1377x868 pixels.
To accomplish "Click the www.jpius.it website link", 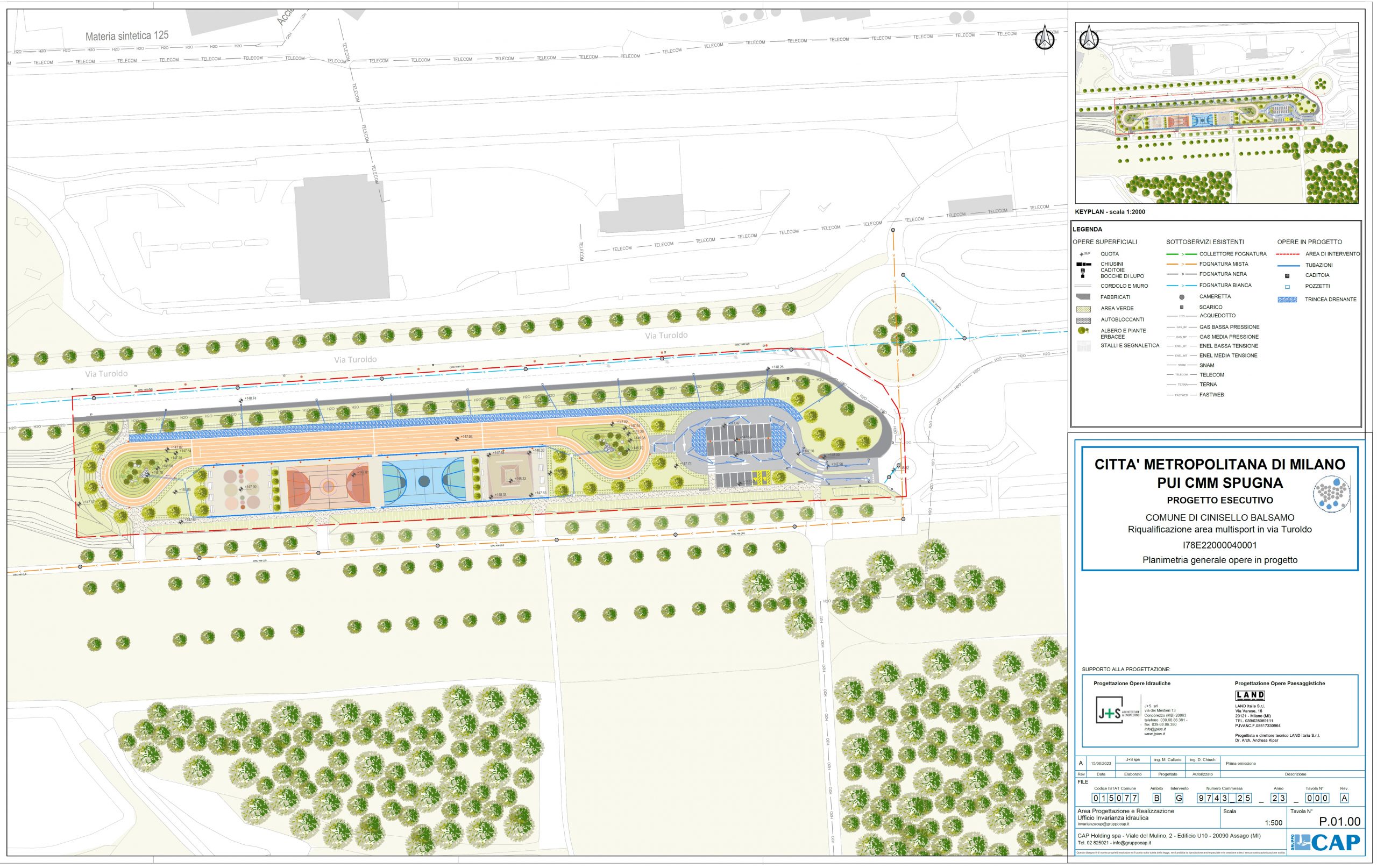I will 1154,734.
